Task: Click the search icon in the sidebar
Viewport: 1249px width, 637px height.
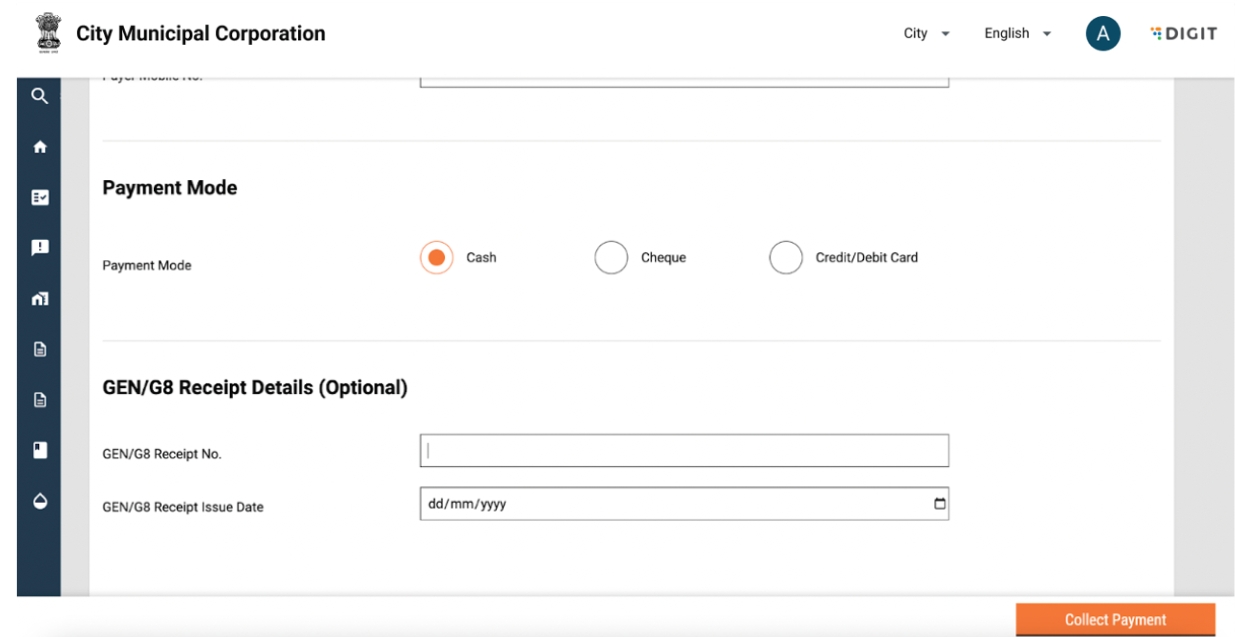Action: pyautogui.click(x=39, y=96)
